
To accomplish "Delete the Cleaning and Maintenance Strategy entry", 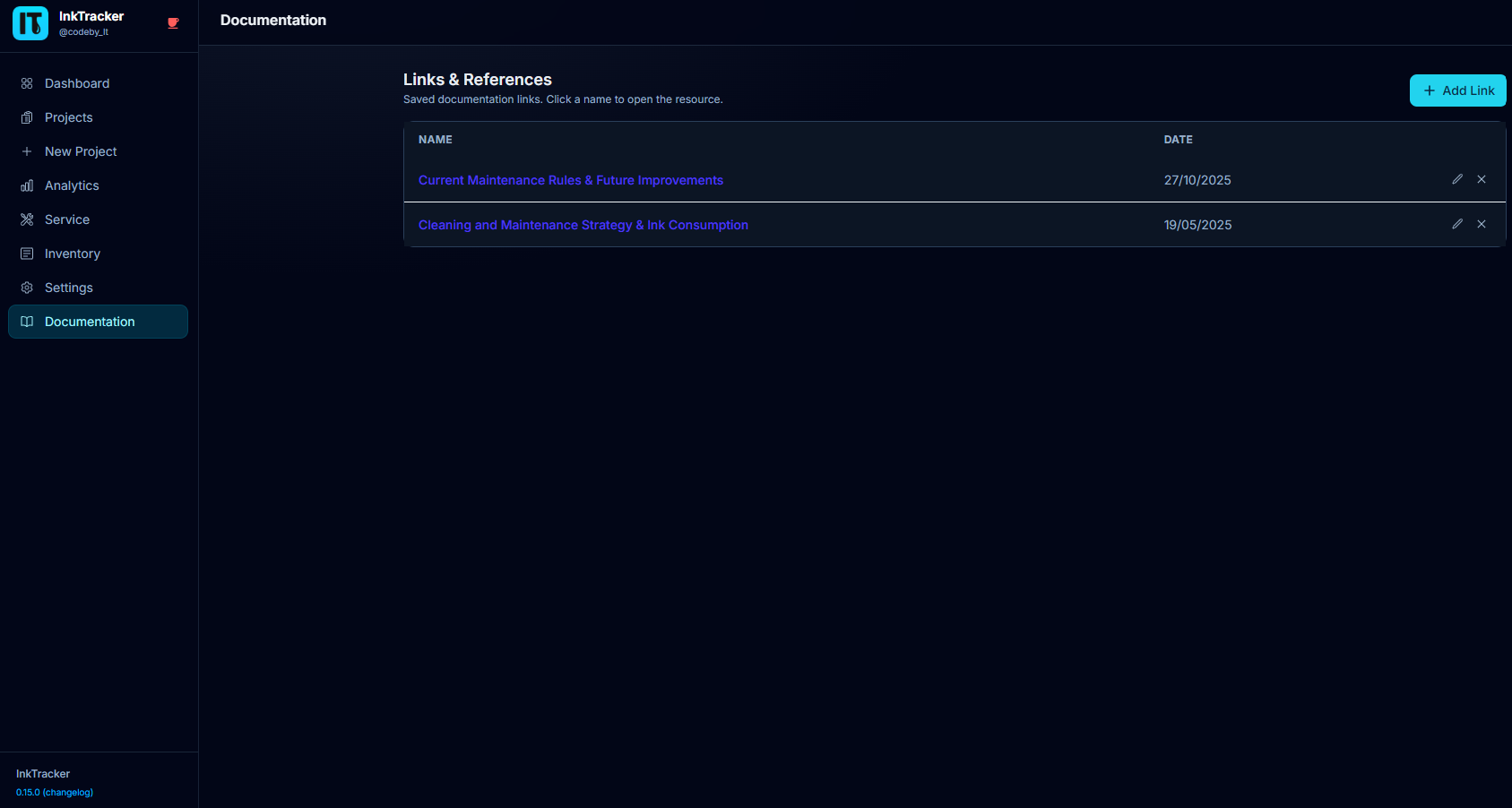I will tap(1482, 224).
